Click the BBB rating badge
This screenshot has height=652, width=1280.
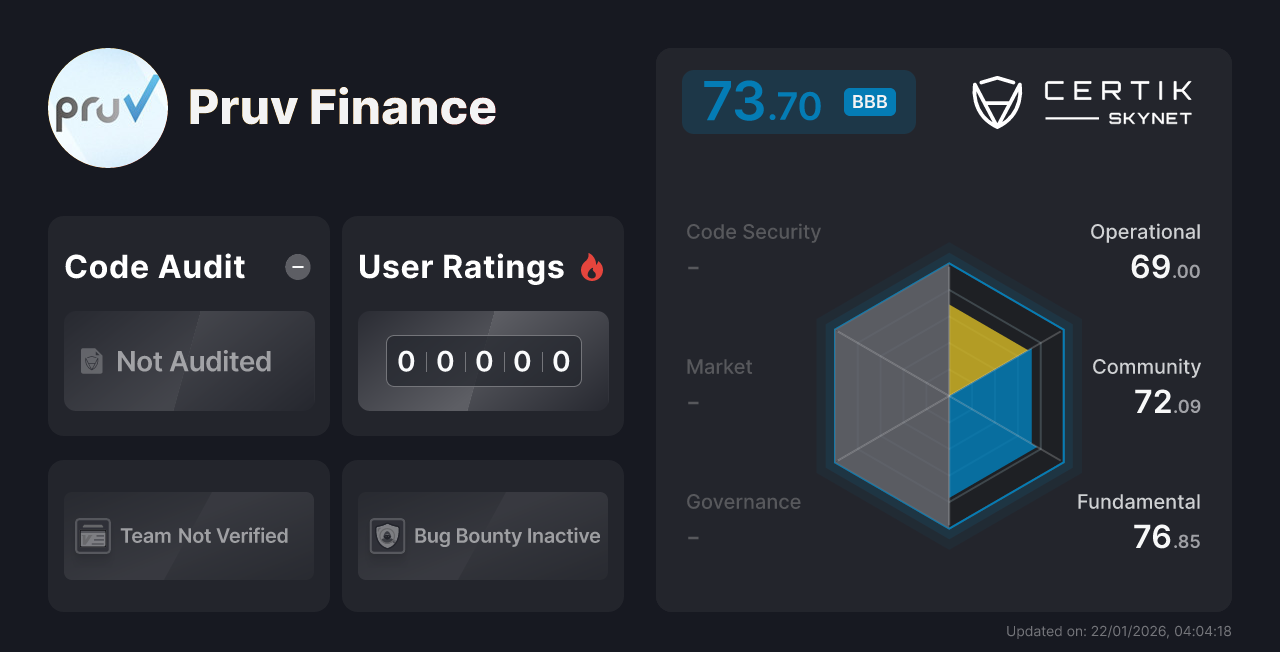(x=868, y=101)
